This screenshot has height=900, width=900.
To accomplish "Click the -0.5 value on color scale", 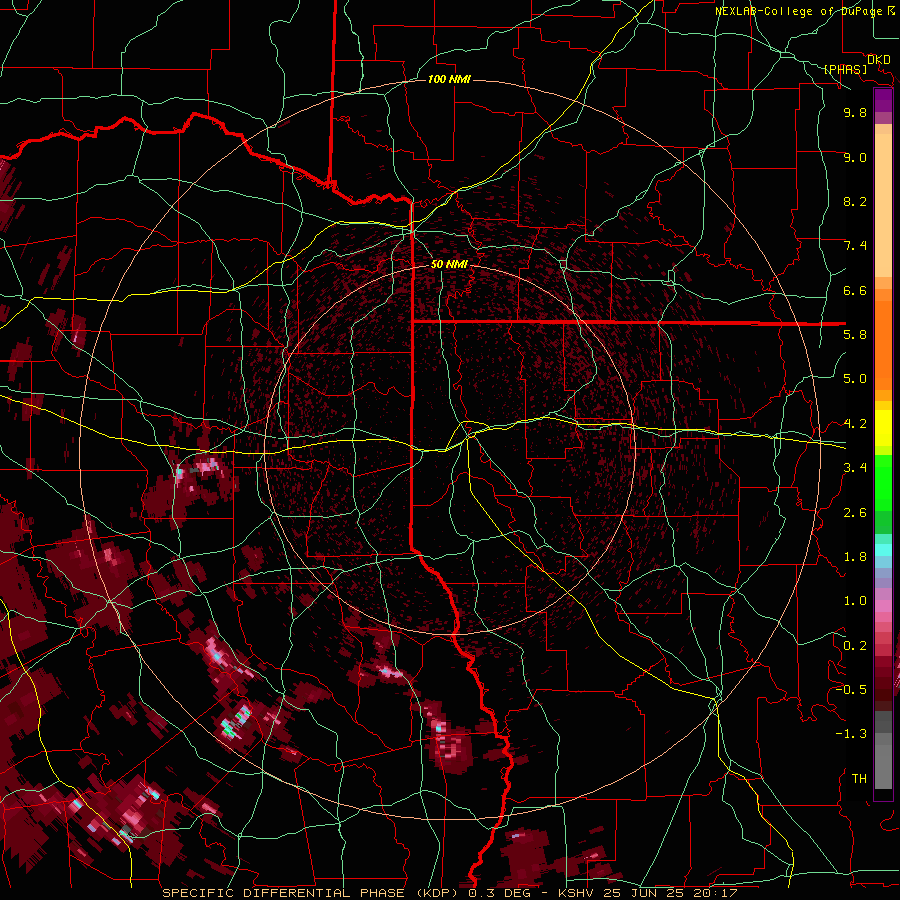I will pos(851,690).
